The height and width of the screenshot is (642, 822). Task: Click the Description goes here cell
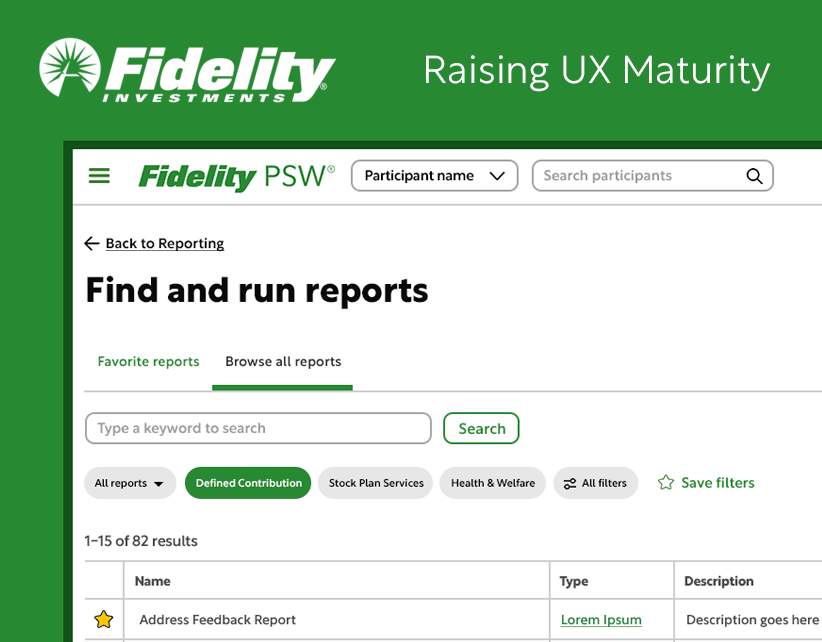click(749, 619)
